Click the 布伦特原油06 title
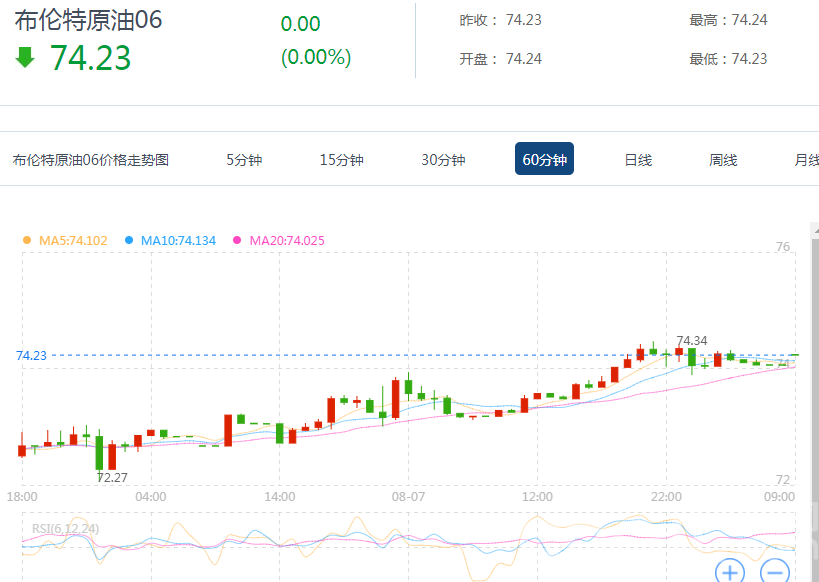The height and width of the screenshot is (582, 819). point(88,20)
